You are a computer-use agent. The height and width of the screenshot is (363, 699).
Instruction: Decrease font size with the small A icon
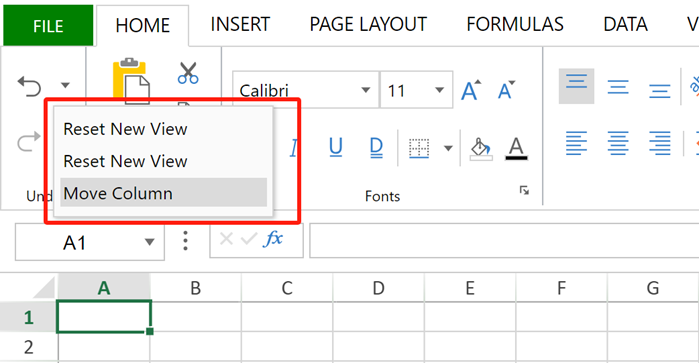point(506,90)
